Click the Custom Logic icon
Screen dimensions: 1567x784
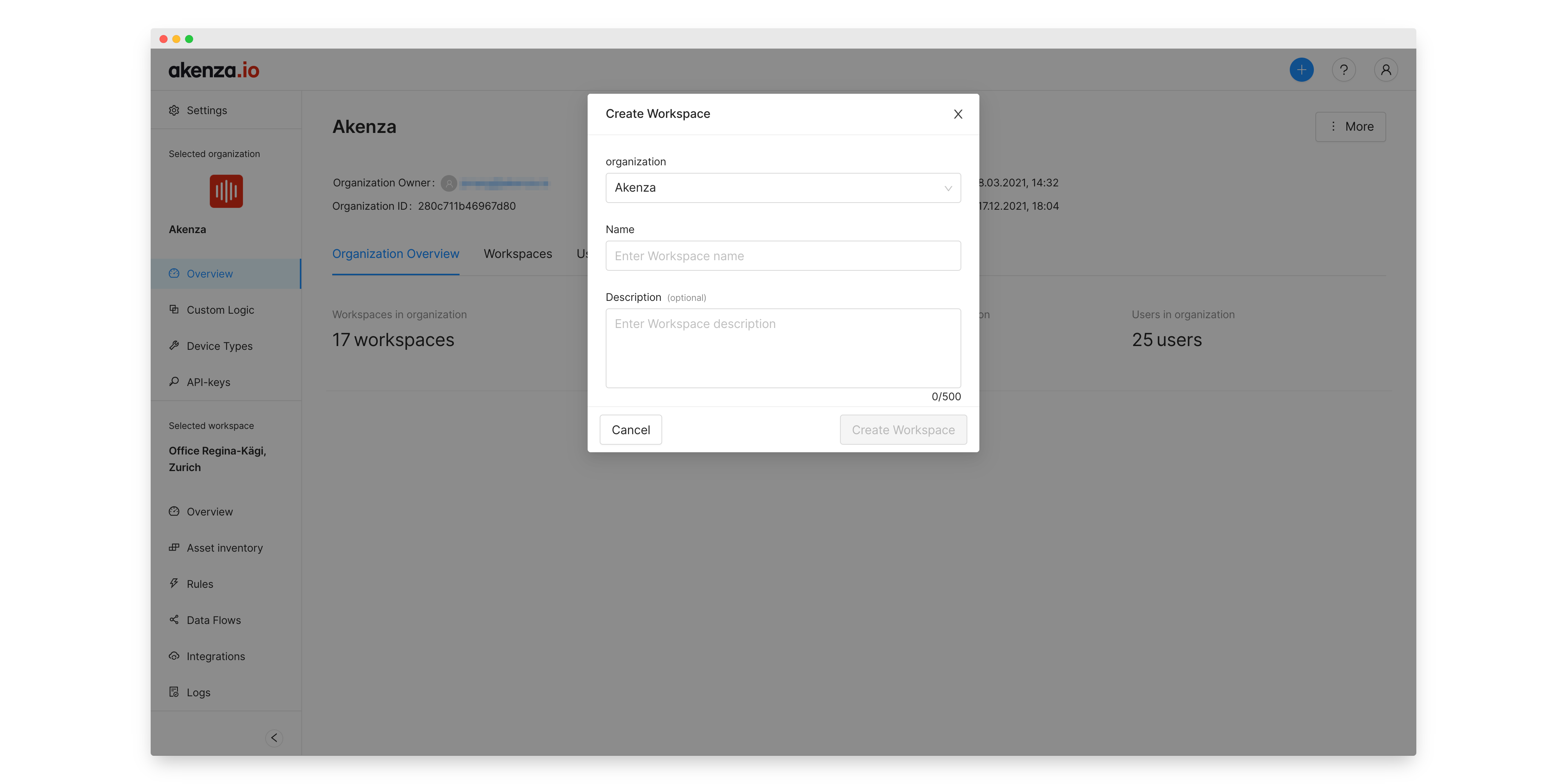pyautogui.click(x=174, y=309)
